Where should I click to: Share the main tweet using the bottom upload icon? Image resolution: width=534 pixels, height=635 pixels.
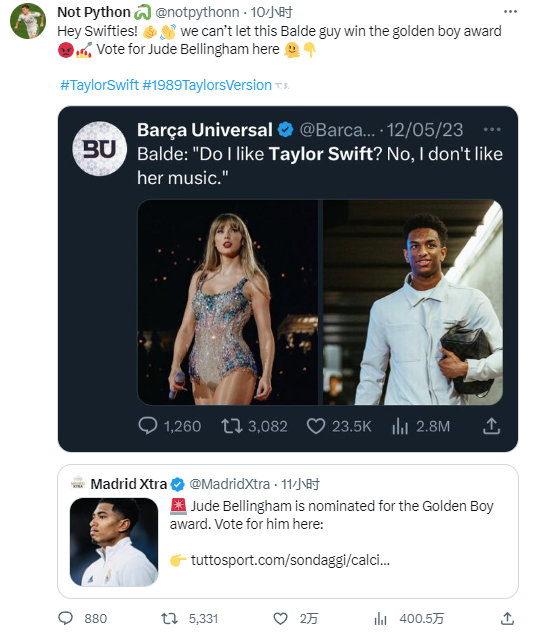tap(507, 618)
